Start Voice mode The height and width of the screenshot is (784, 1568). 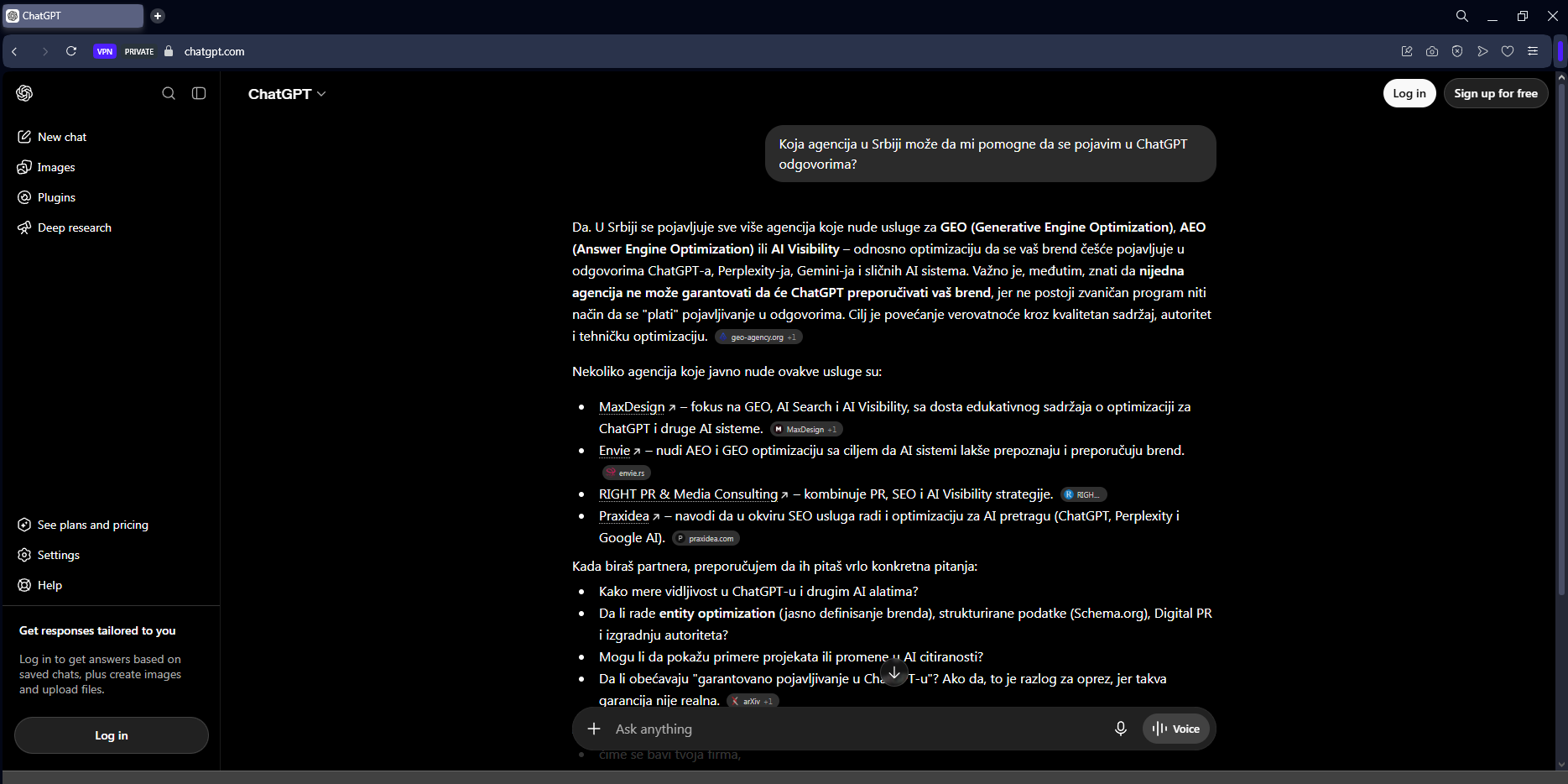(1176, 729)
